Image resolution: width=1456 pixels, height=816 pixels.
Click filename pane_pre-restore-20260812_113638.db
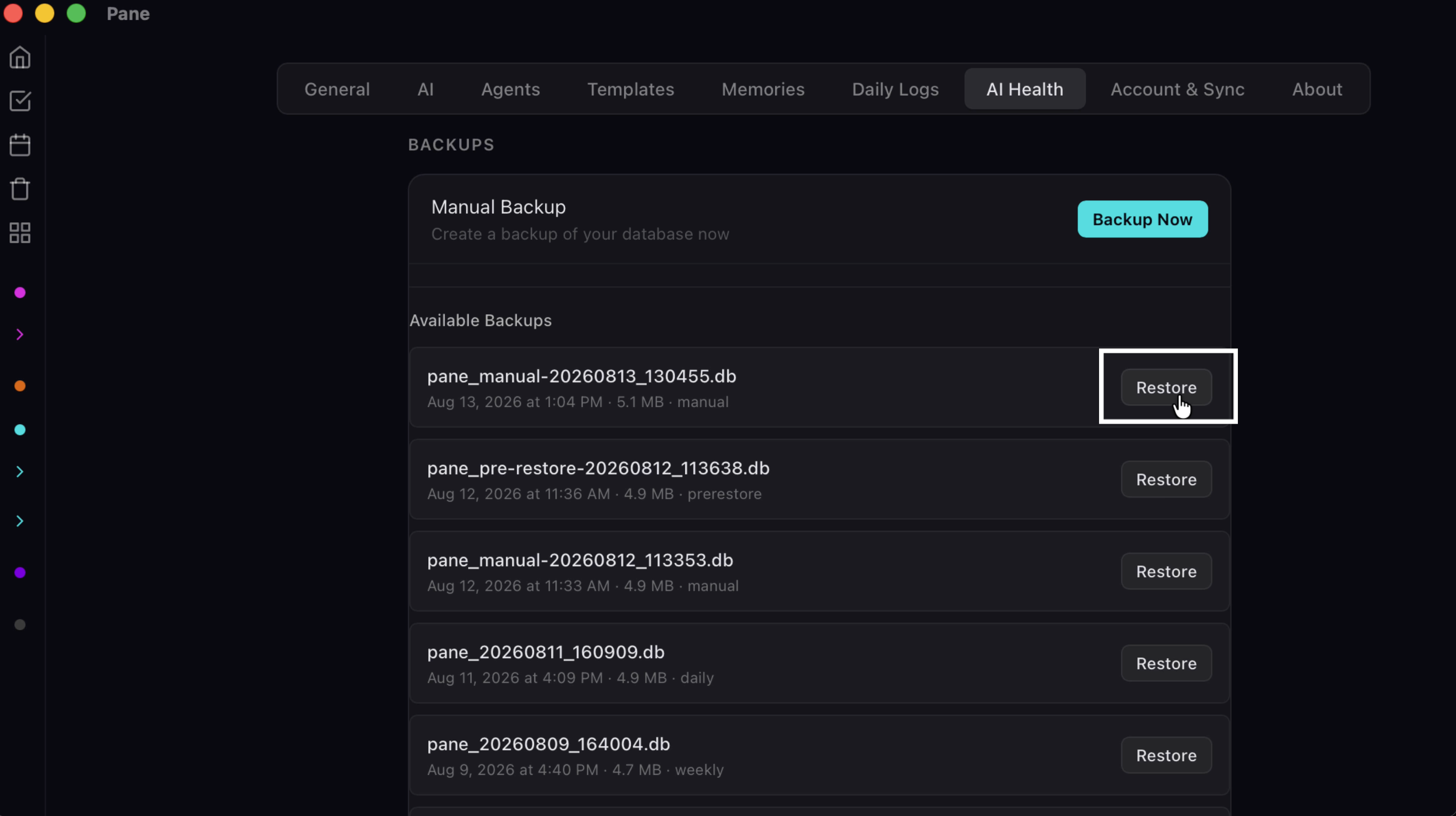(x=598, y=469)
